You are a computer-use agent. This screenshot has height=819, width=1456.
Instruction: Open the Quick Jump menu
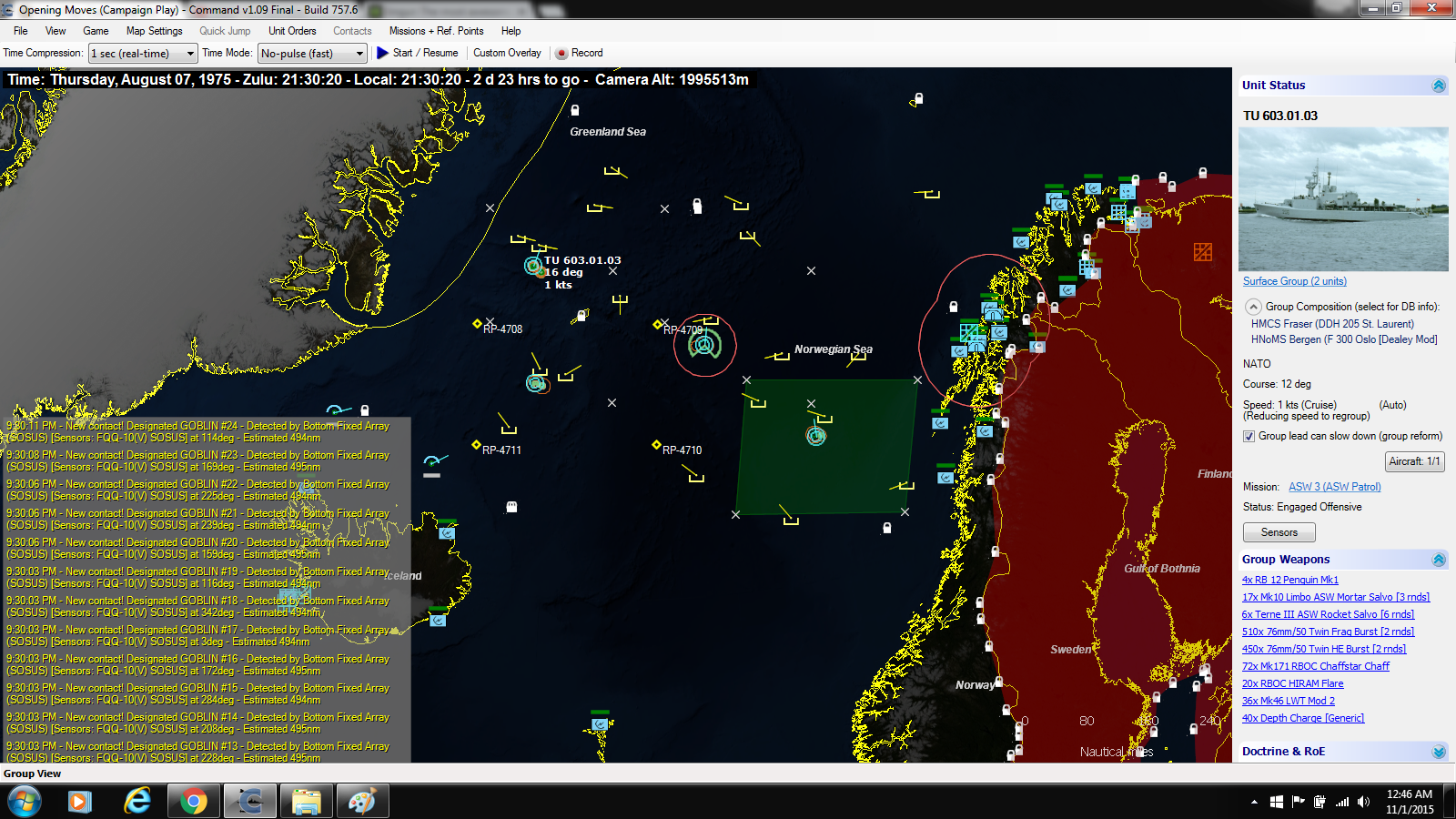click(x=225, y=31)
